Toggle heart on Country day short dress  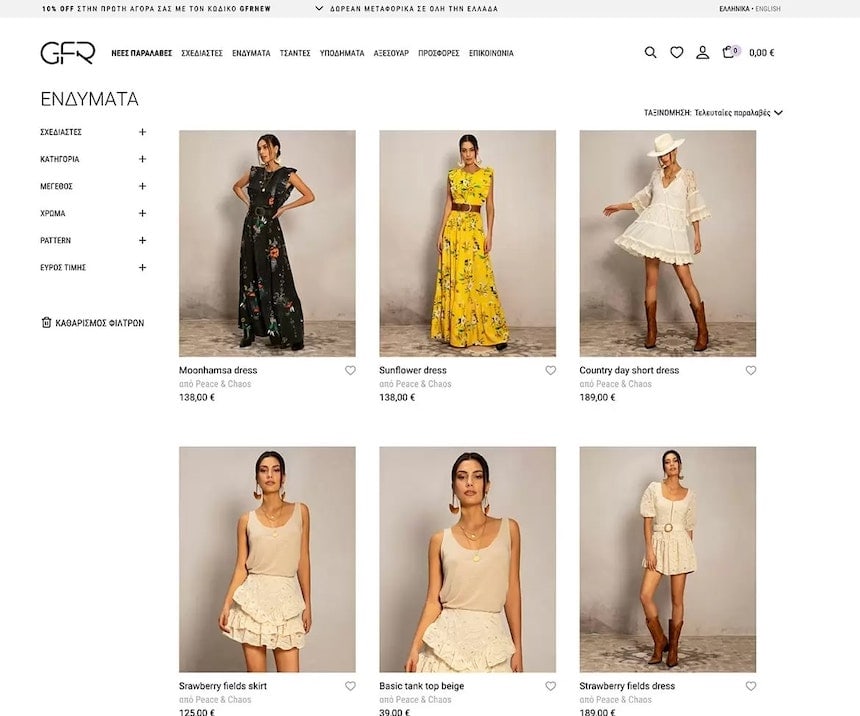(751, 371)
